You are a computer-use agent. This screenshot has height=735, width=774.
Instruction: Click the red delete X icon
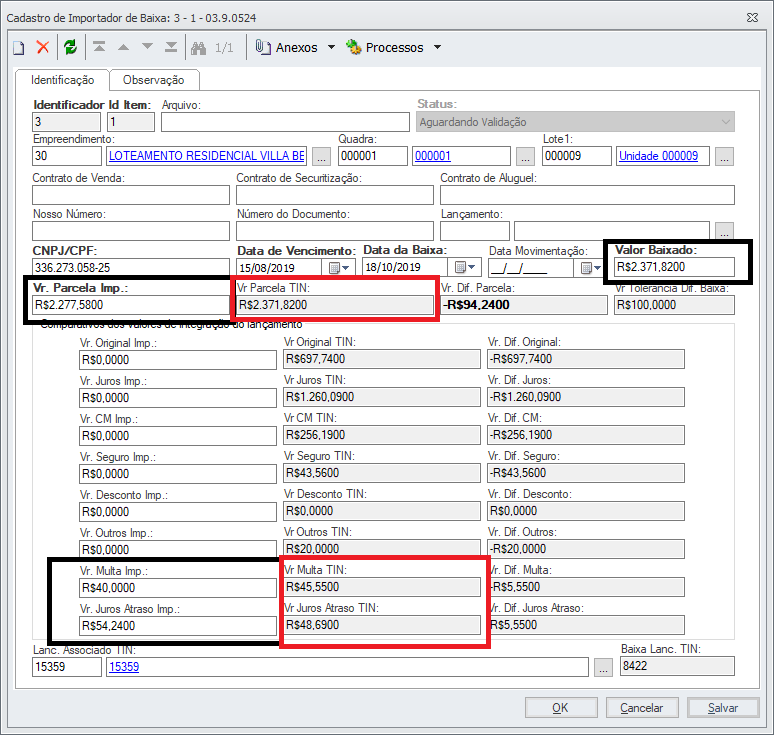(43, 47)
